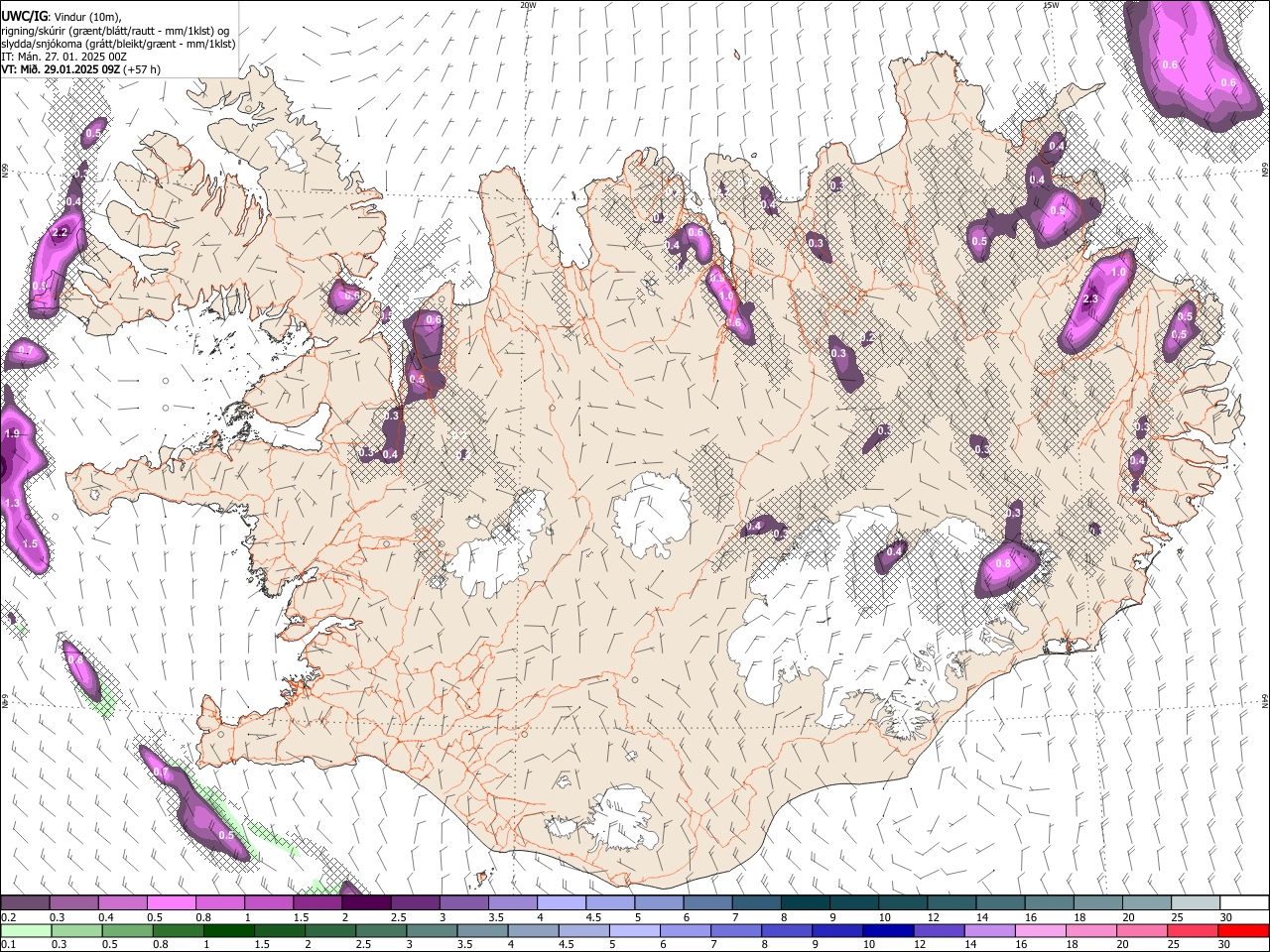Click the '20W' longitude label

coord(528,5)
